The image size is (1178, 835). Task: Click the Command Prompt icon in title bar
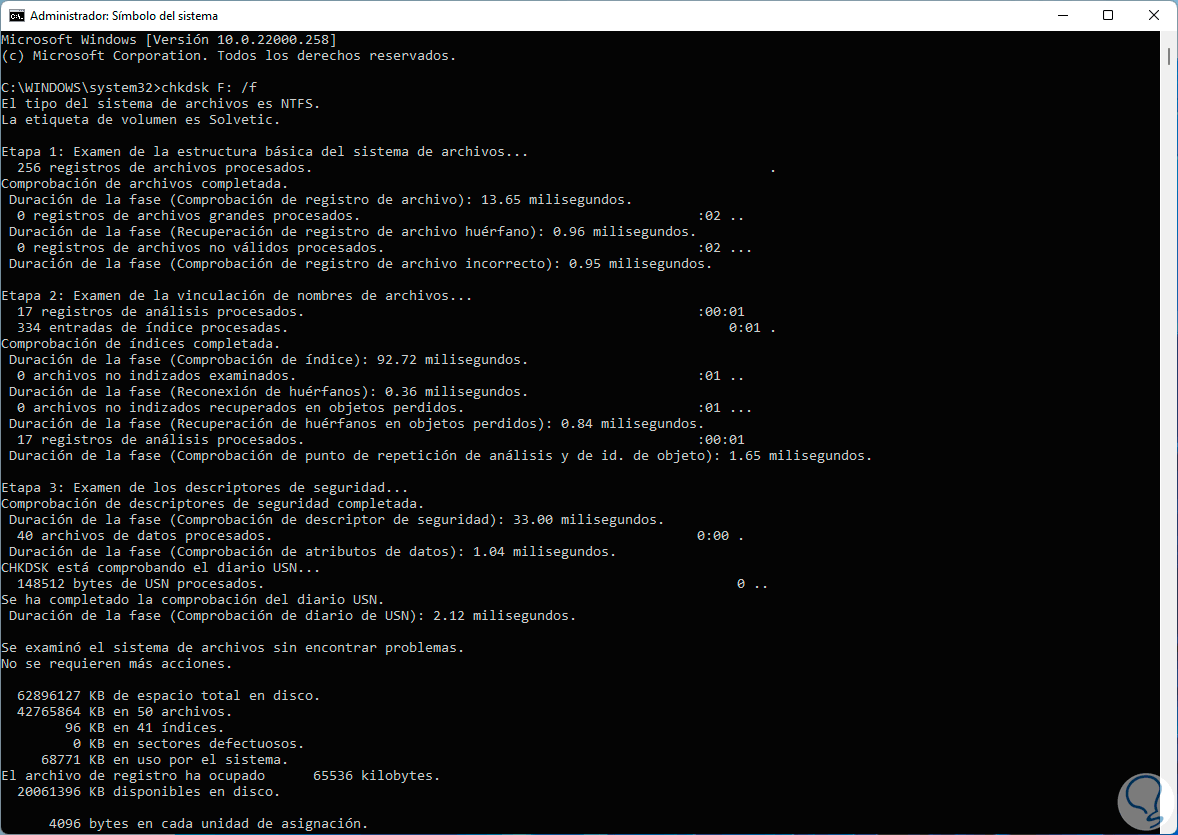pyautogui.click(x=16, y=15)
